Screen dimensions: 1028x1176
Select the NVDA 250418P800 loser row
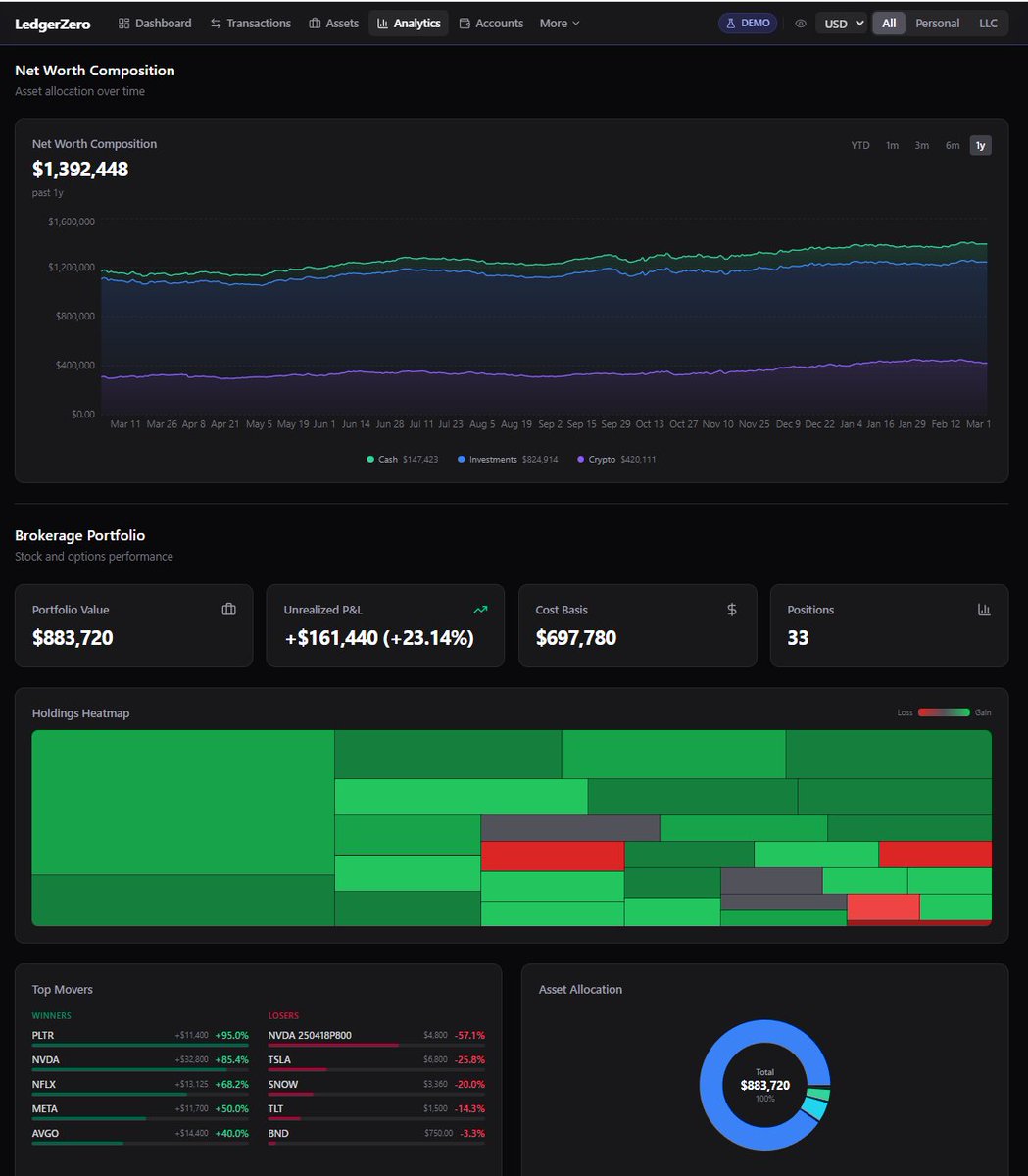[x=376, y=1038]
